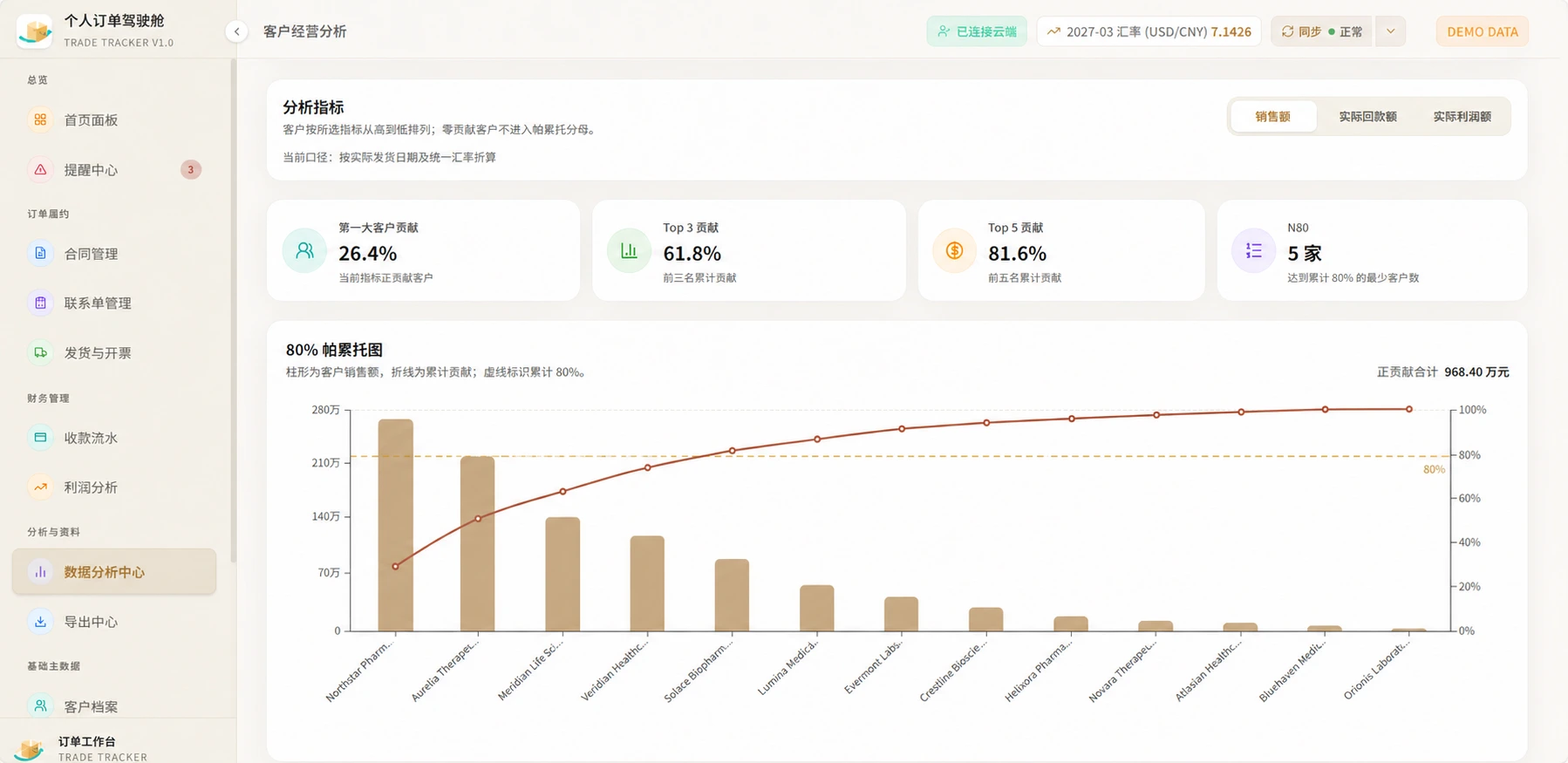Click the 导出中心 download icon

click(40, 622)
